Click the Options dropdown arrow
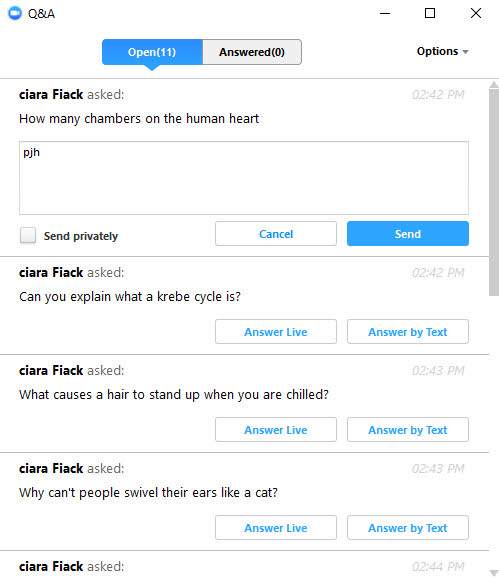Viewport: 499px width, 578px height. click(465, 52)
